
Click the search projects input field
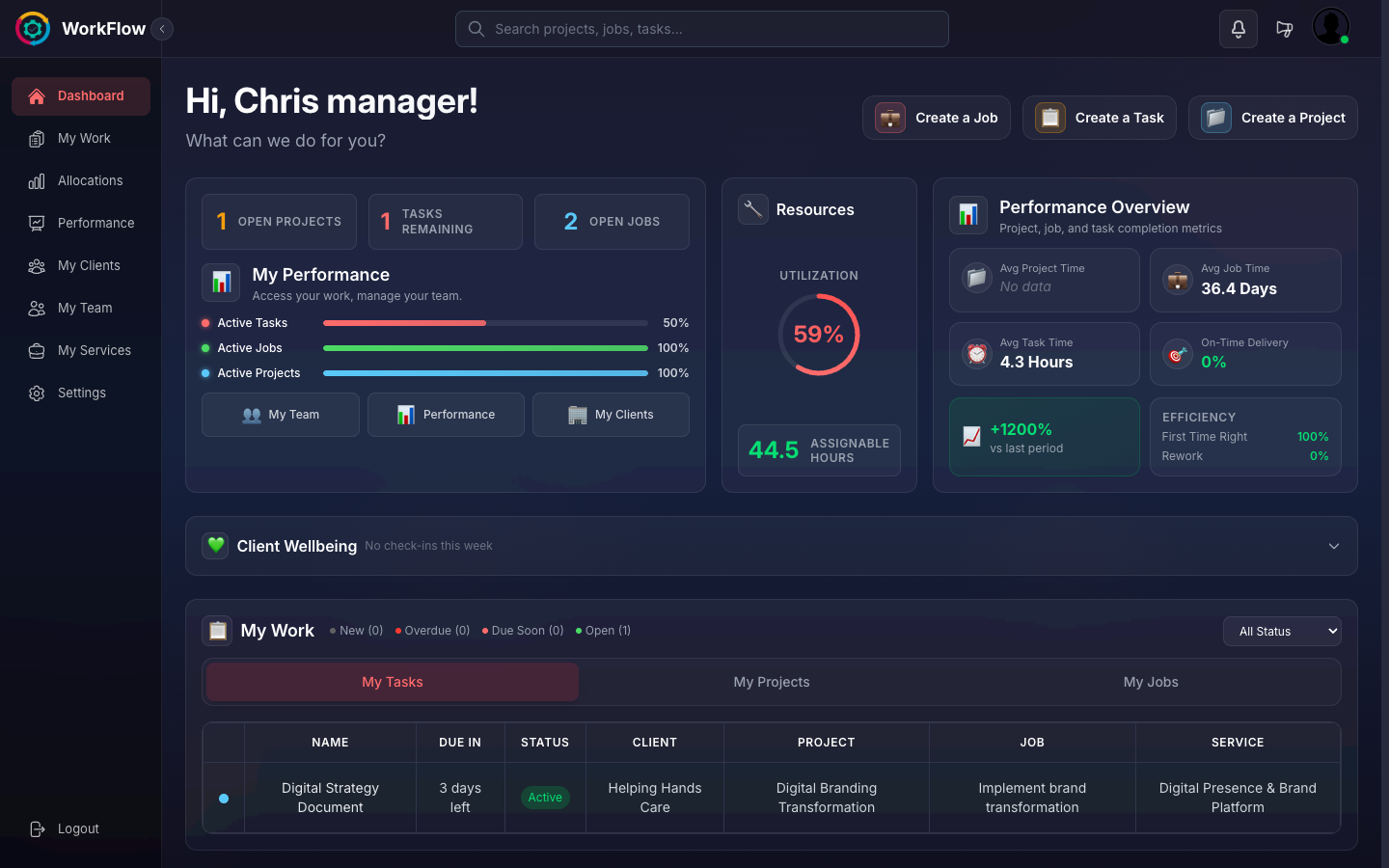701,29
